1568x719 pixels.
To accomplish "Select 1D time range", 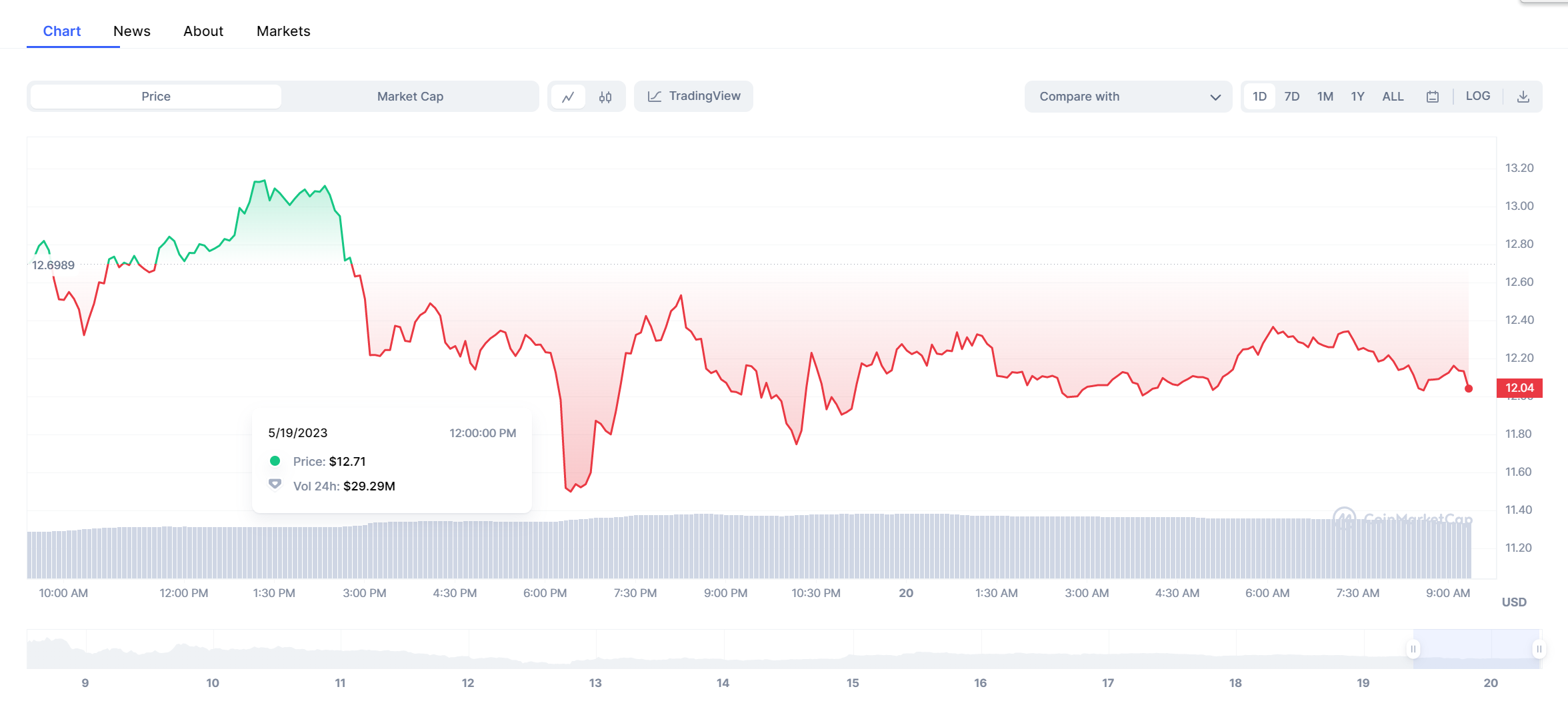I will pyautogui.click(x=1259, y=97).
